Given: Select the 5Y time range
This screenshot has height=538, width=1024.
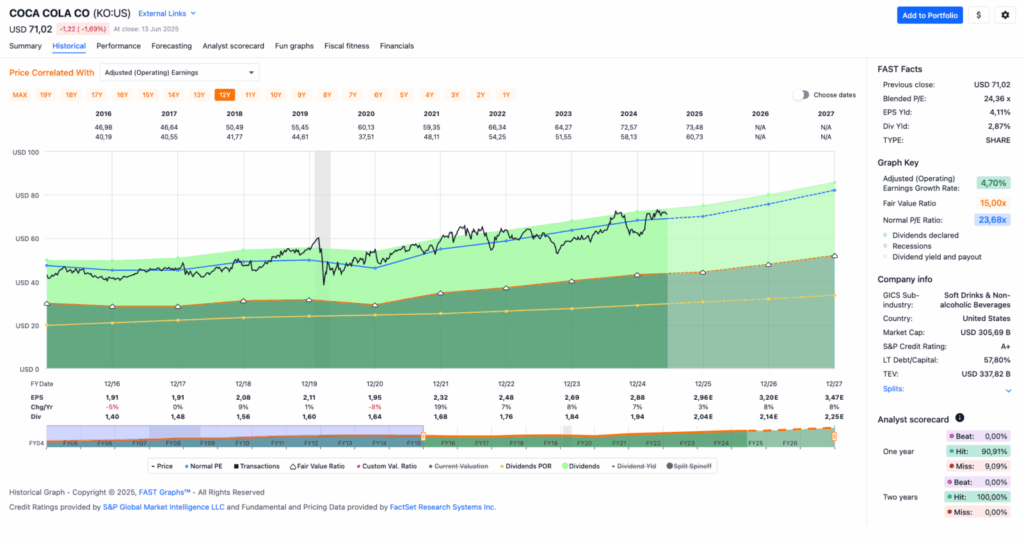Looking at the screenshot, I should (404, 95).
